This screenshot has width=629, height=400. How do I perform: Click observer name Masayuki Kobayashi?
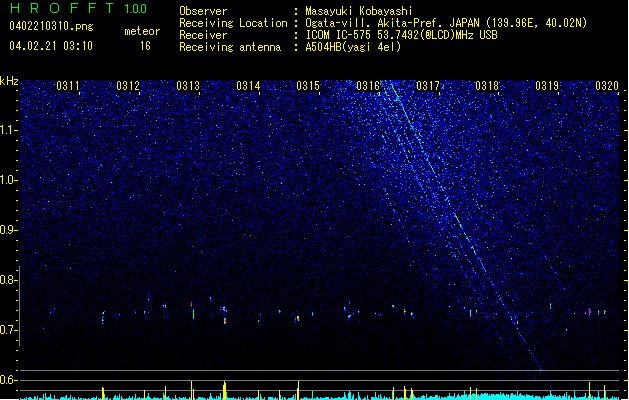tap(359, 11)
